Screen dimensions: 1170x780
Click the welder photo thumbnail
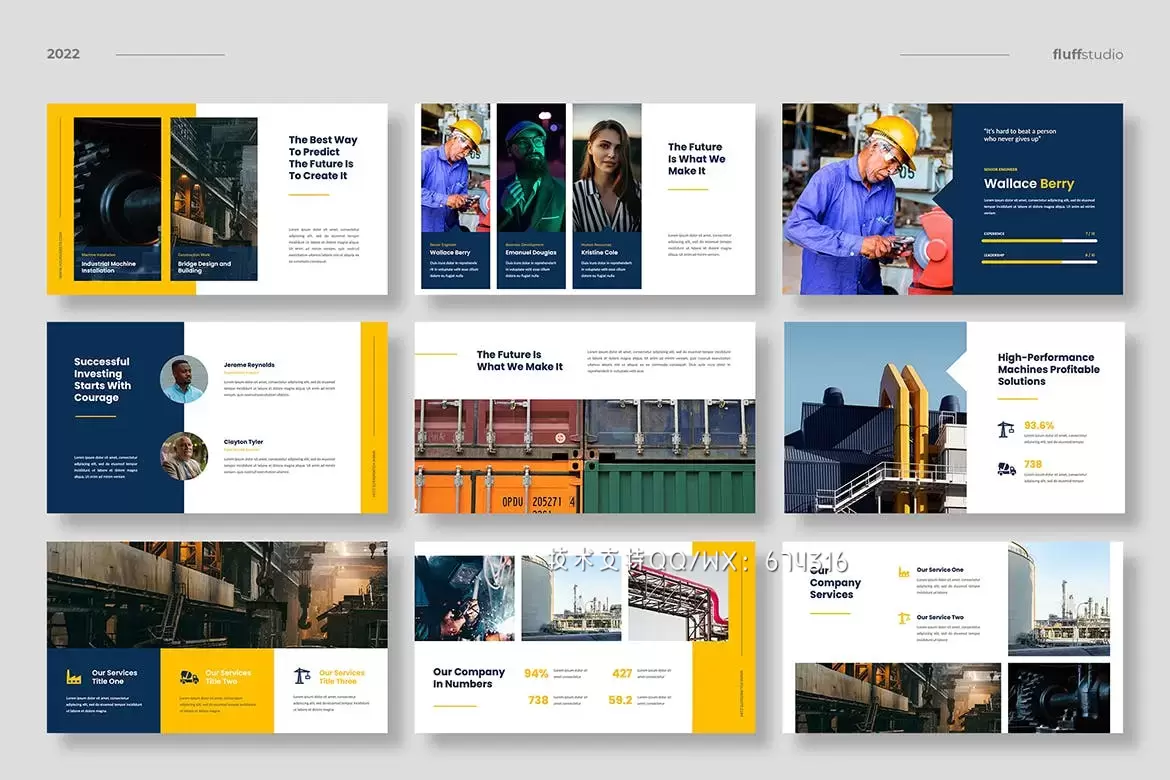coord(465,598)
